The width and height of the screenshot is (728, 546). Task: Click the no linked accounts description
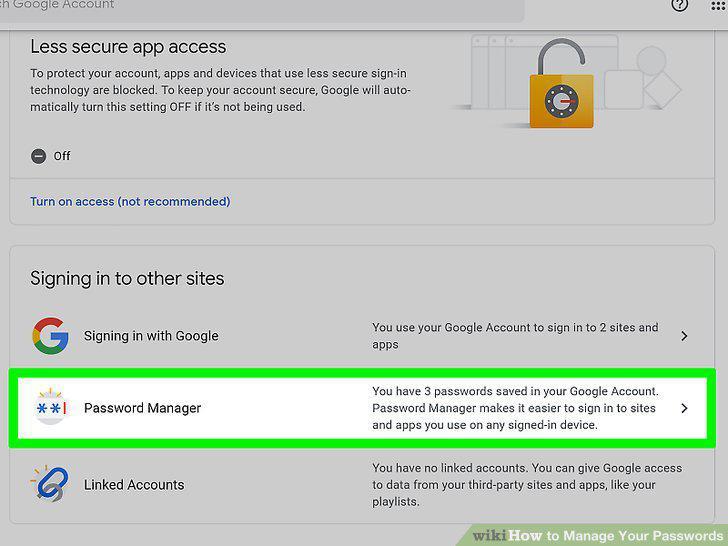coord(527,485)
